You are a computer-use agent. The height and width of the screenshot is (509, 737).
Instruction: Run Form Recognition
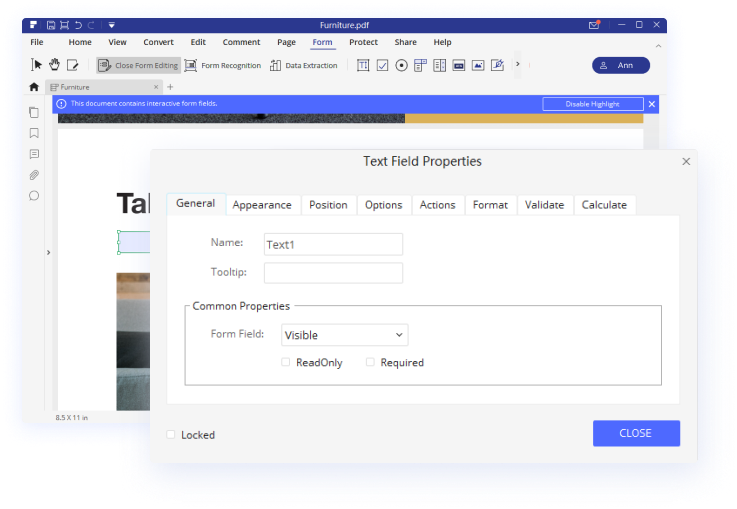click(222, 65)
